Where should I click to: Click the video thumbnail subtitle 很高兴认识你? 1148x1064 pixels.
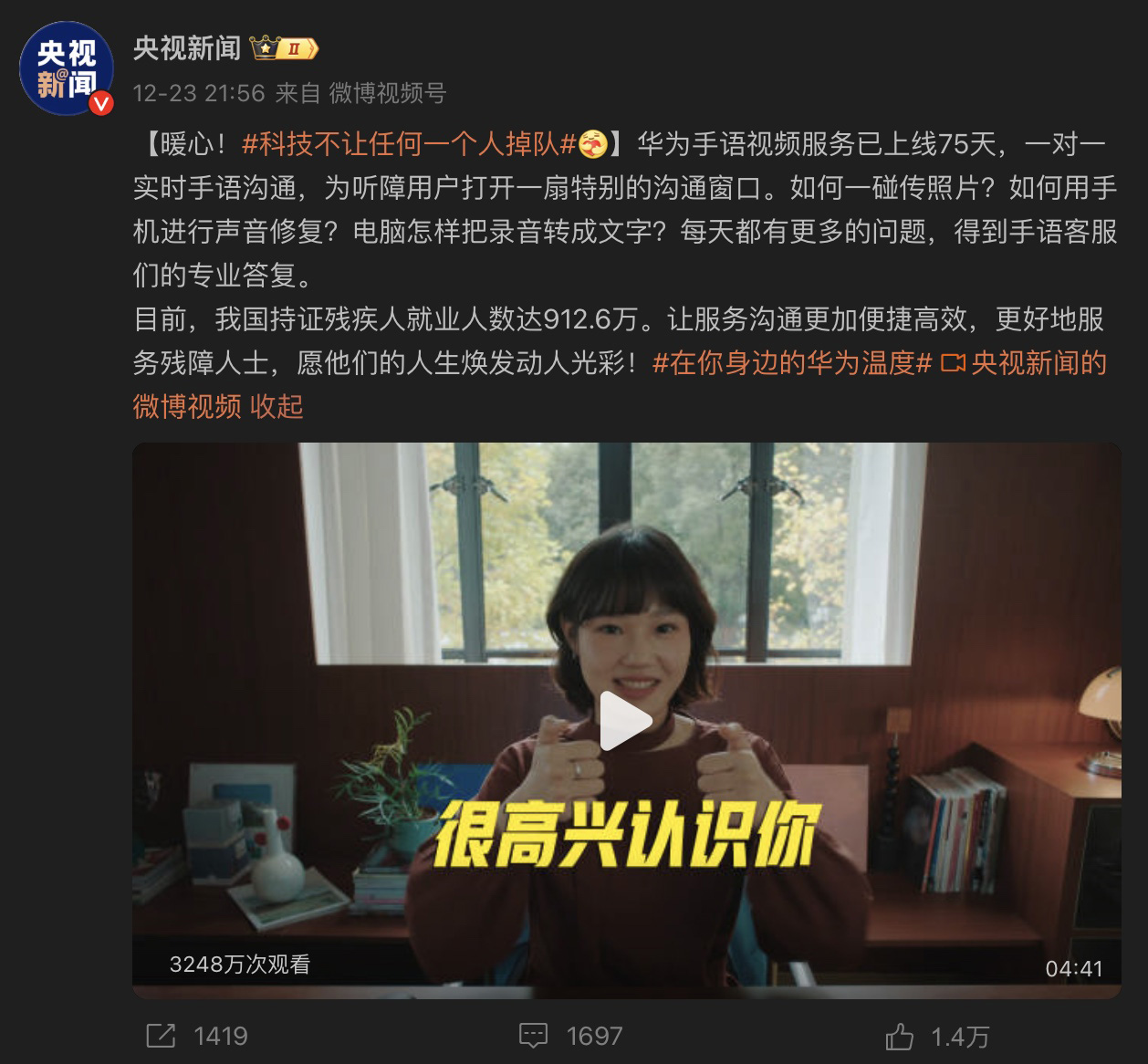pyautogui.click(x=623, y=833)
